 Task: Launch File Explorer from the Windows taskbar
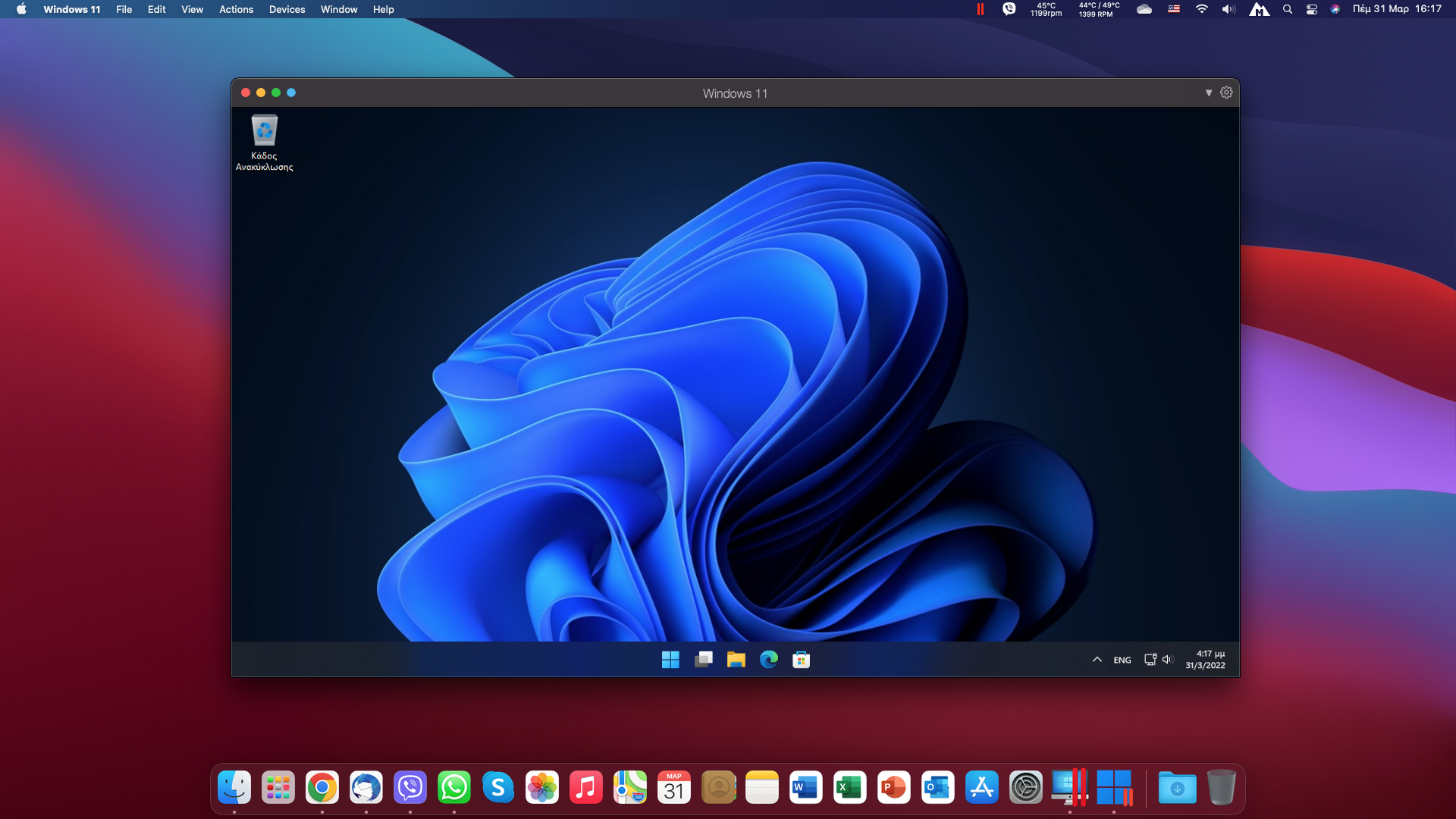click(x=736, y=660)
